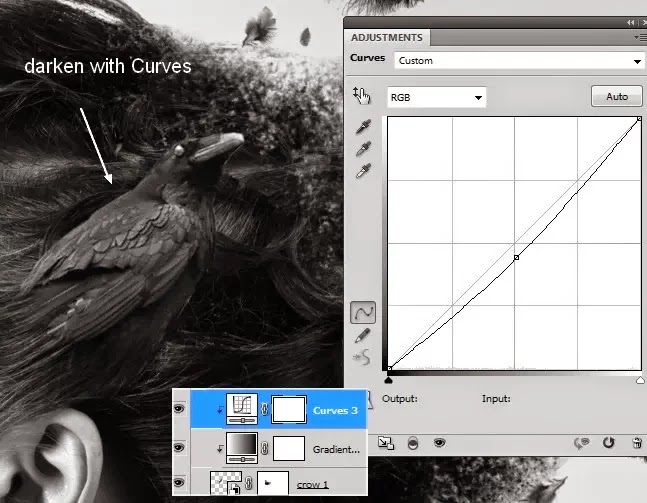Click the crow 1 layer name

pos(312,484)
